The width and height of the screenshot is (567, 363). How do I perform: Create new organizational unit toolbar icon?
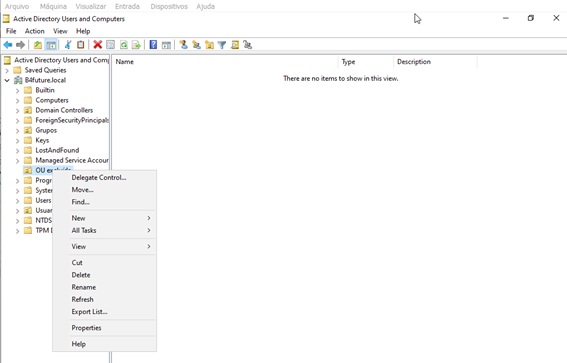pyautogui.click(x=209, y=45)
